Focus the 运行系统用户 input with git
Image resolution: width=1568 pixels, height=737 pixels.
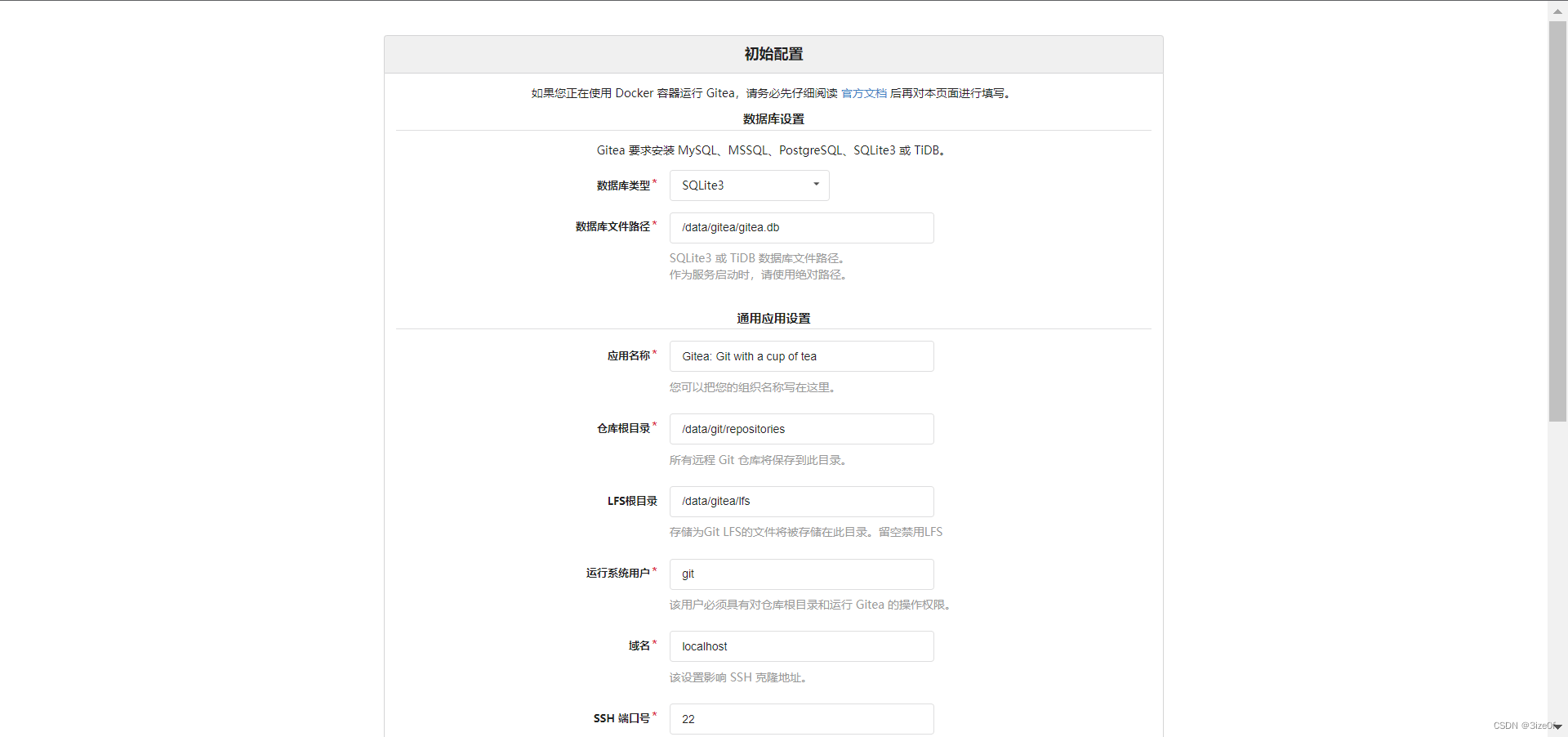pos(801,574)
